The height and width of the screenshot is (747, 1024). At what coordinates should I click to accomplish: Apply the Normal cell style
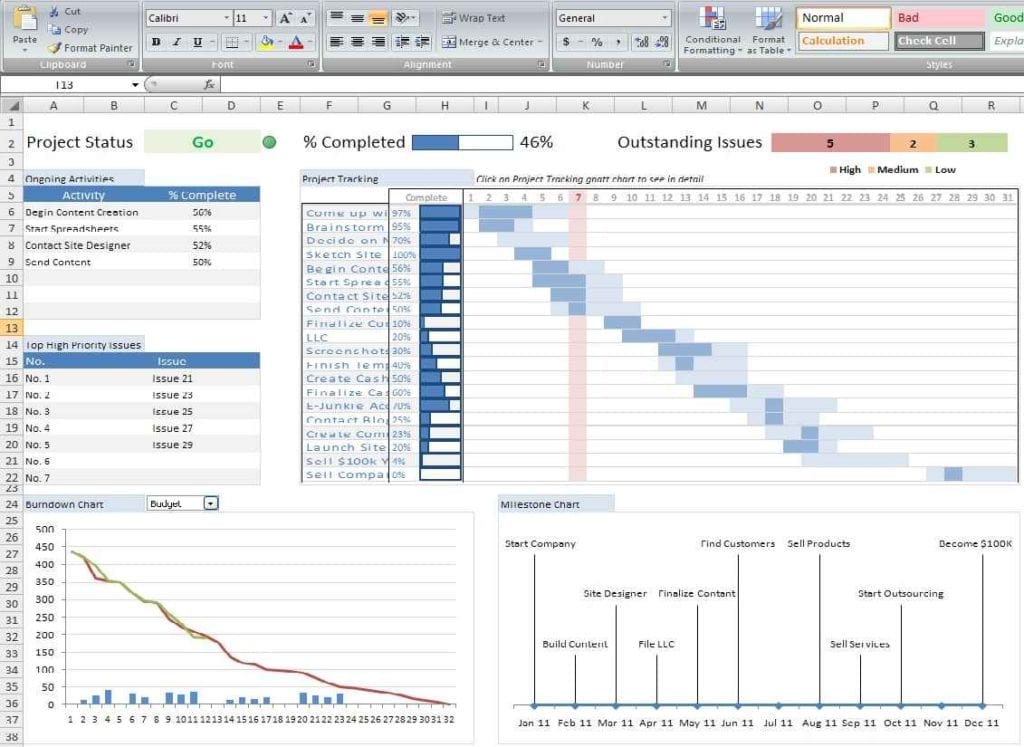pyautogui.click(x=841, y=17)
